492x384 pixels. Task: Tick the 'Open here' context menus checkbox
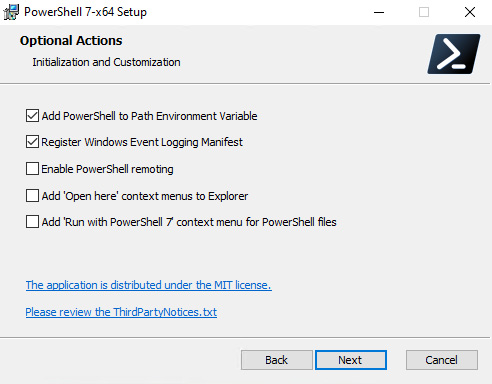pyautogui.click(x=32, y=196)
